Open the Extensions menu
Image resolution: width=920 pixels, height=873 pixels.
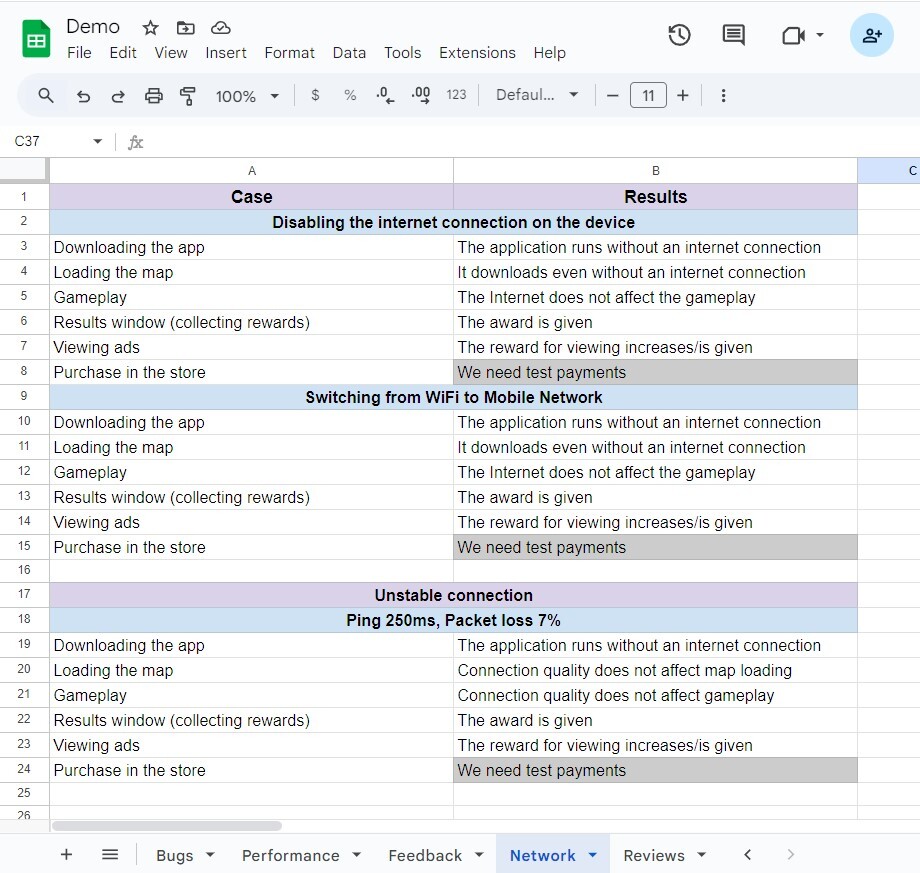coord(477,53)
